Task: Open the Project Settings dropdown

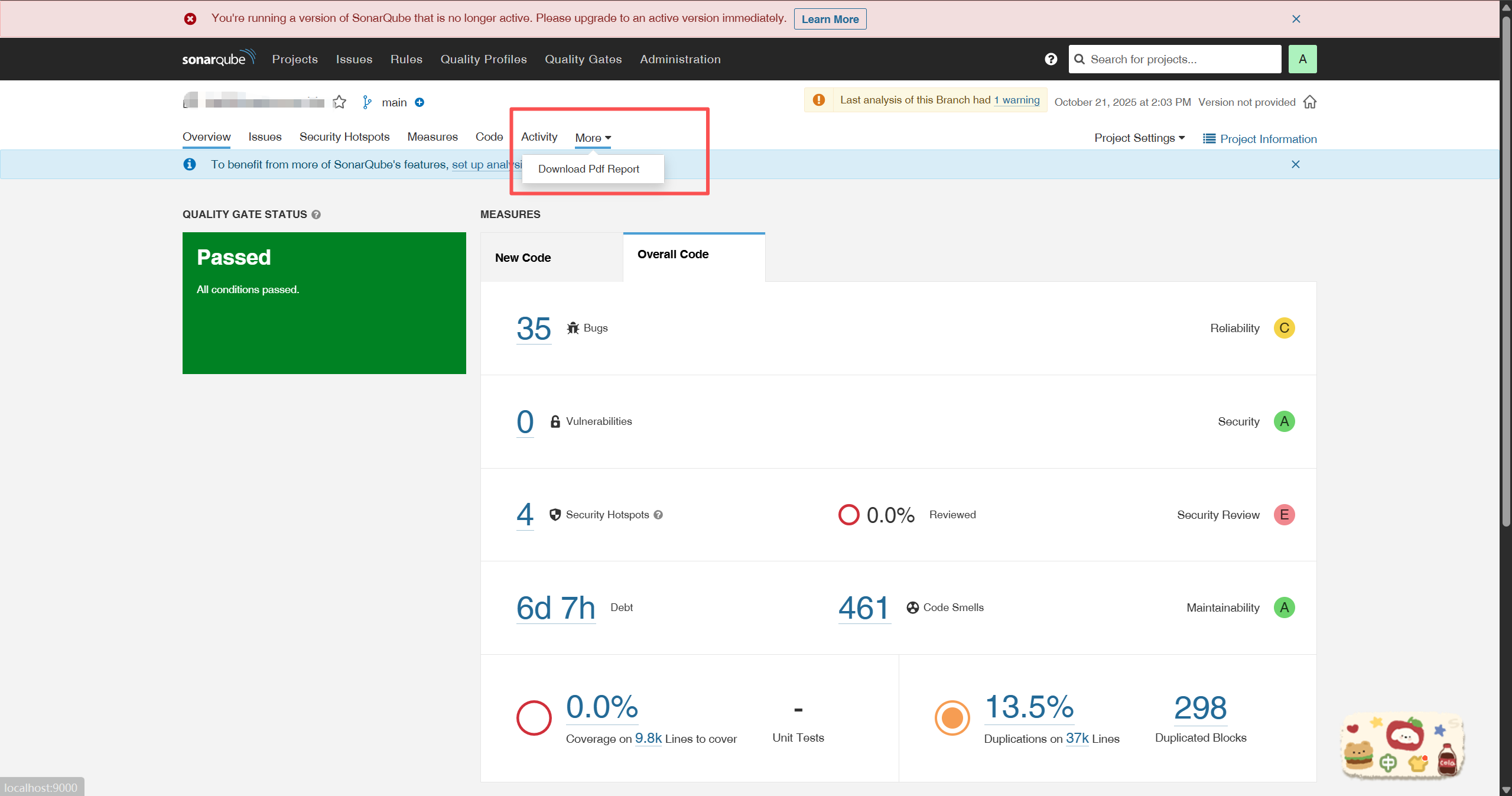Action: [x=1139, y=138]
